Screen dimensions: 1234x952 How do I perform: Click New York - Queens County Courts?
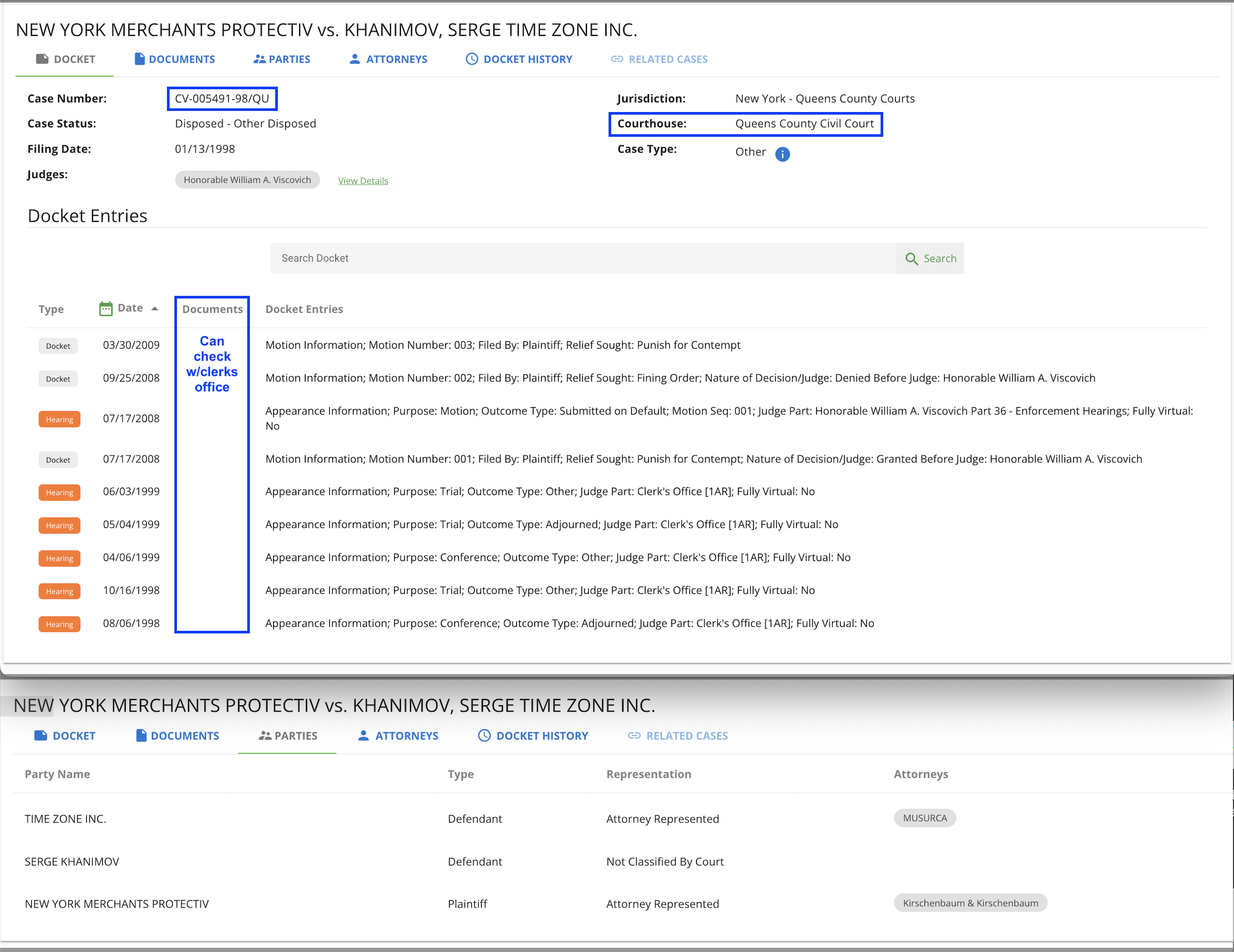point(825,98)
